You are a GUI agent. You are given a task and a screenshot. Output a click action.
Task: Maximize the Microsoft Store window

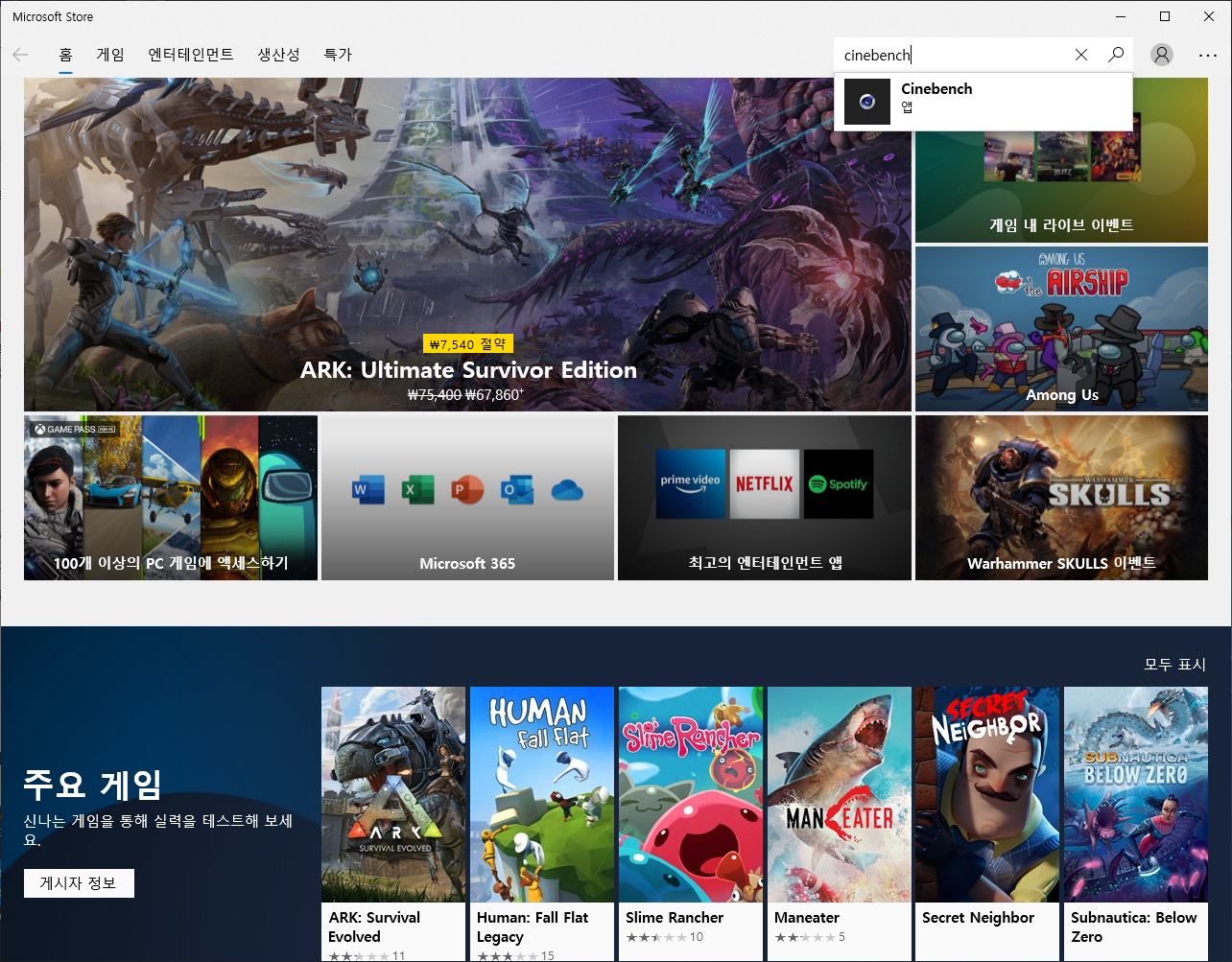click(x=1165, y=16)
